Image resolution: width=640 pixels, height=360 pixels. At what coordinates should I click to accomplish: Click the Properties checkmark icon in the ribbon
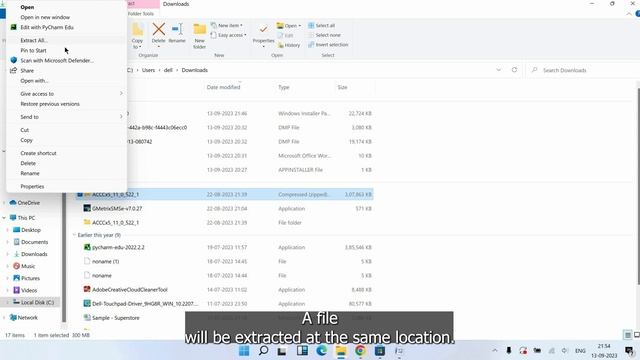point(263,29)
